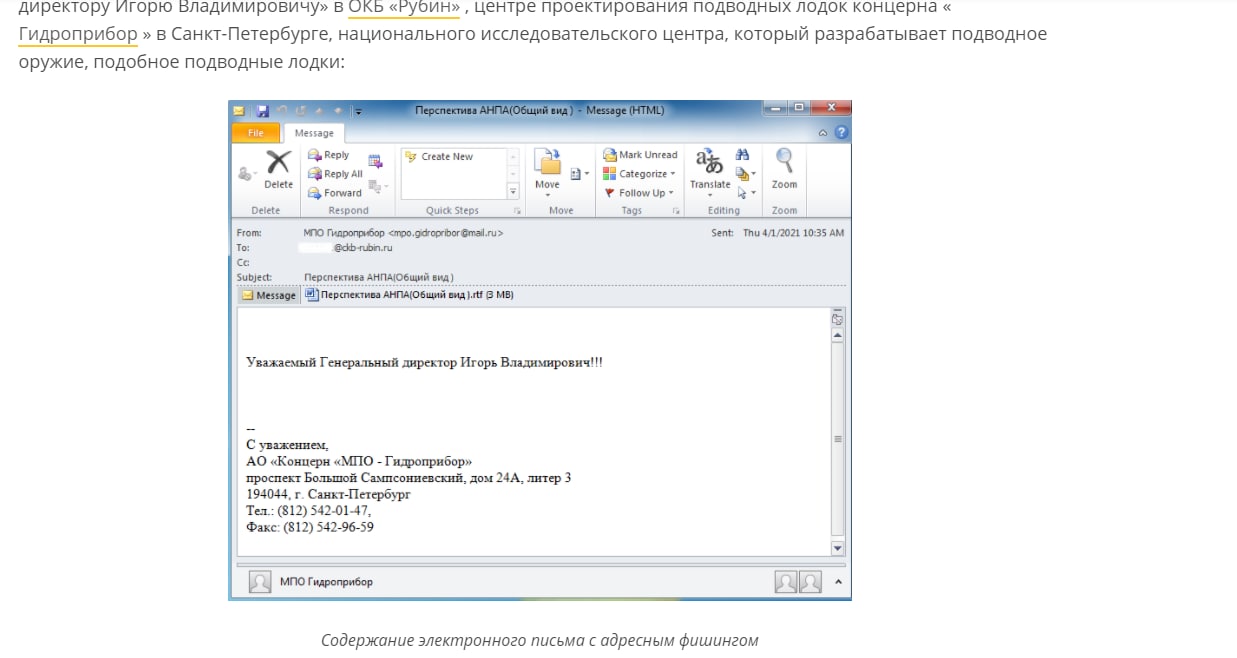Minimize the ribbon with the chevron icon

pyautogui.click(x=823, y=132)
